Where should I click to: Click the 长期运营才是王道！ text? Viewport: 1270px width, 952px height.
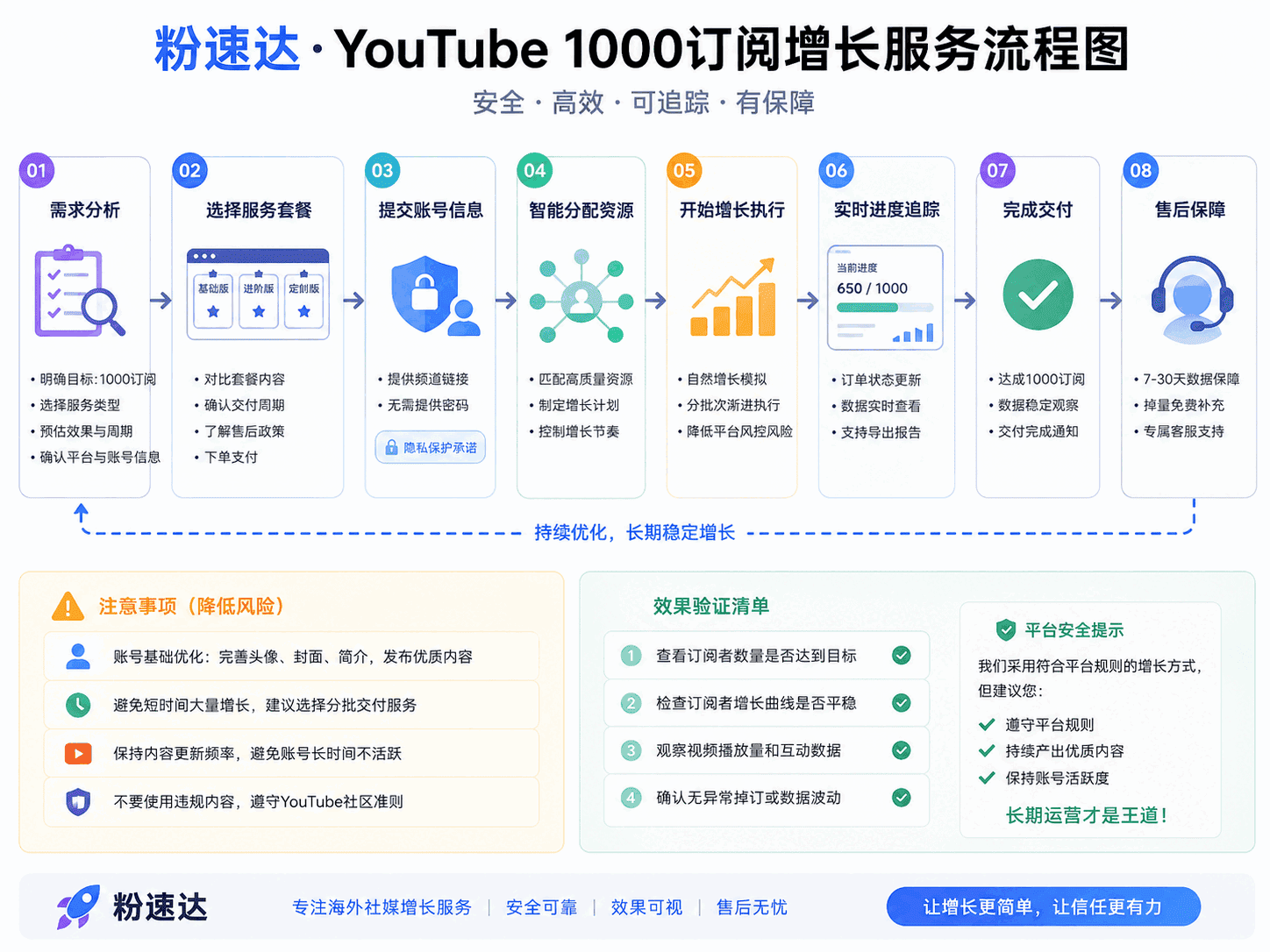coord(1087,815)
